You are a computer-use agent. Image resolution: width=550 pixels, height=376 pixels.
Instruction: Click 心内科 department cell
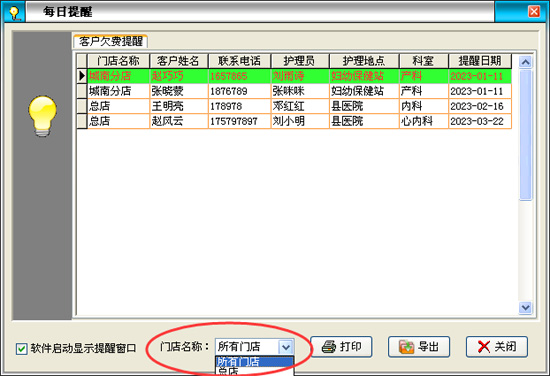[424, 121]
